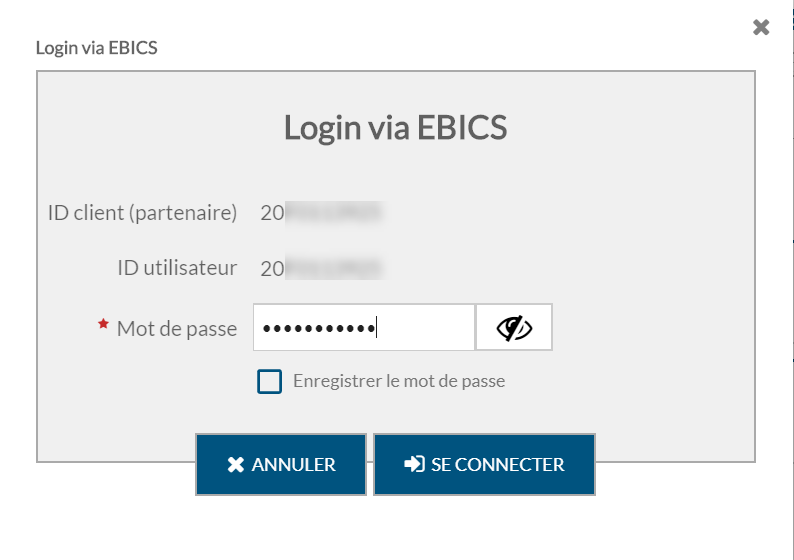This screenshot has width=794, height=560.
Task: Select the visible '20' of the ID client value
Action: coord(272,213)
